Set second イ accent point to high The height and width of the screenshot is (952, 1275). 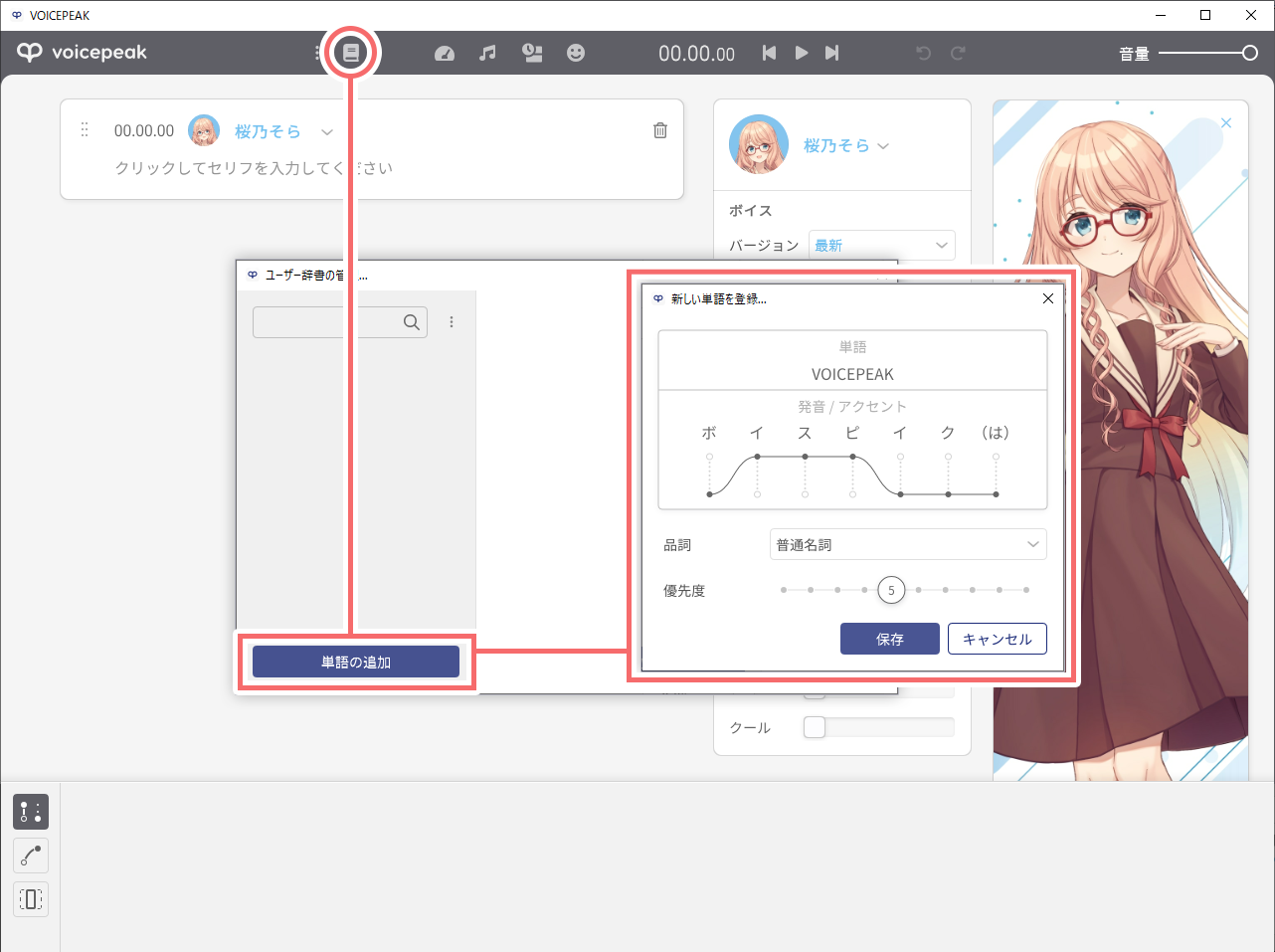pyautogui.click(x=900, y=457)
